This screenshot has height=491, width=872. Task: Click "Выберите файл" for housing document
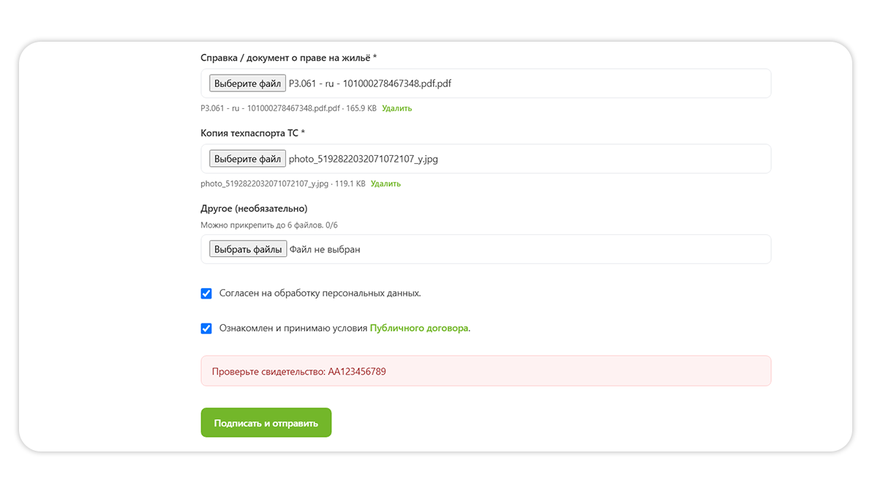tap(247, 83)
